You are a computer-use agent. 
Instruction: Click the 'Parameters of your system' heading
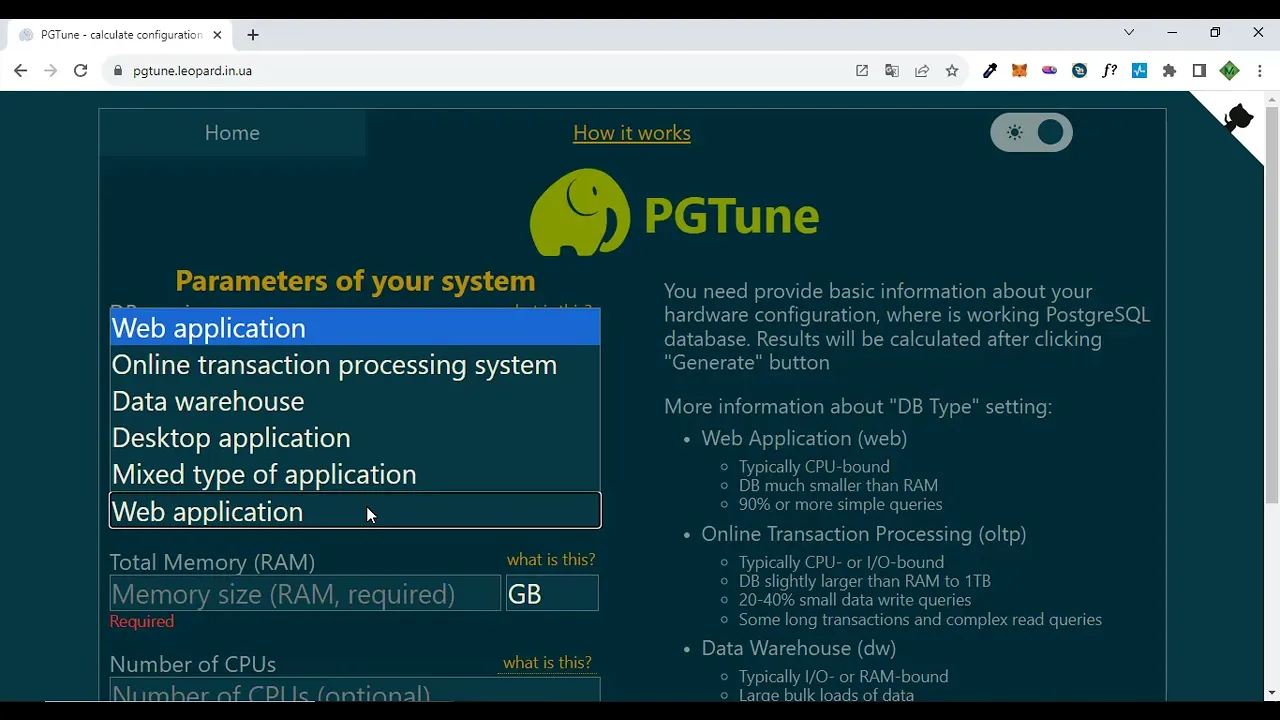tap(355, 281)
